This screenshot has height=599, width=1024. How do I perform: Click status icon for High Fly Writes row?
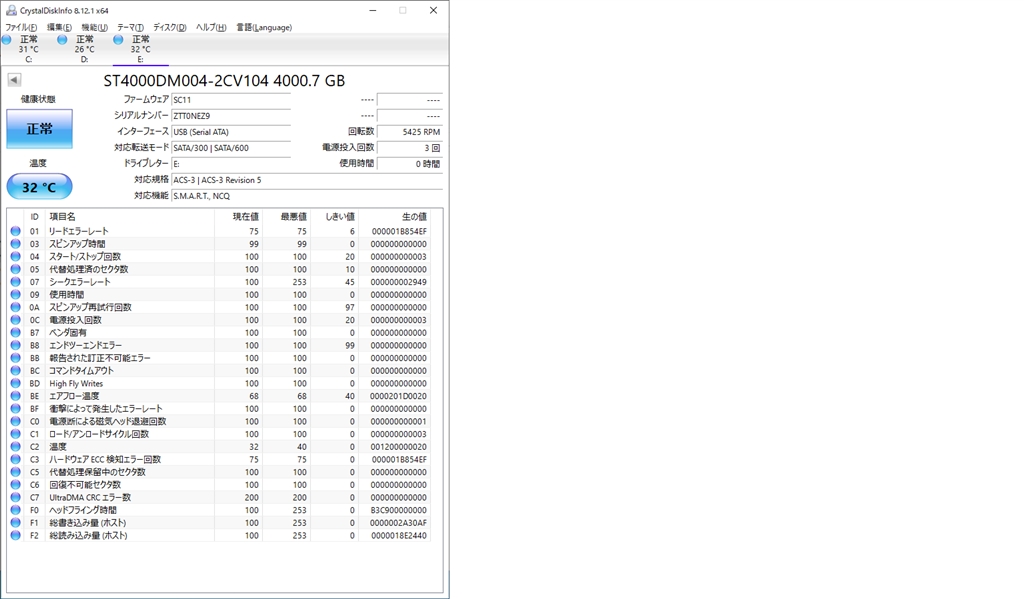(16, 383)
